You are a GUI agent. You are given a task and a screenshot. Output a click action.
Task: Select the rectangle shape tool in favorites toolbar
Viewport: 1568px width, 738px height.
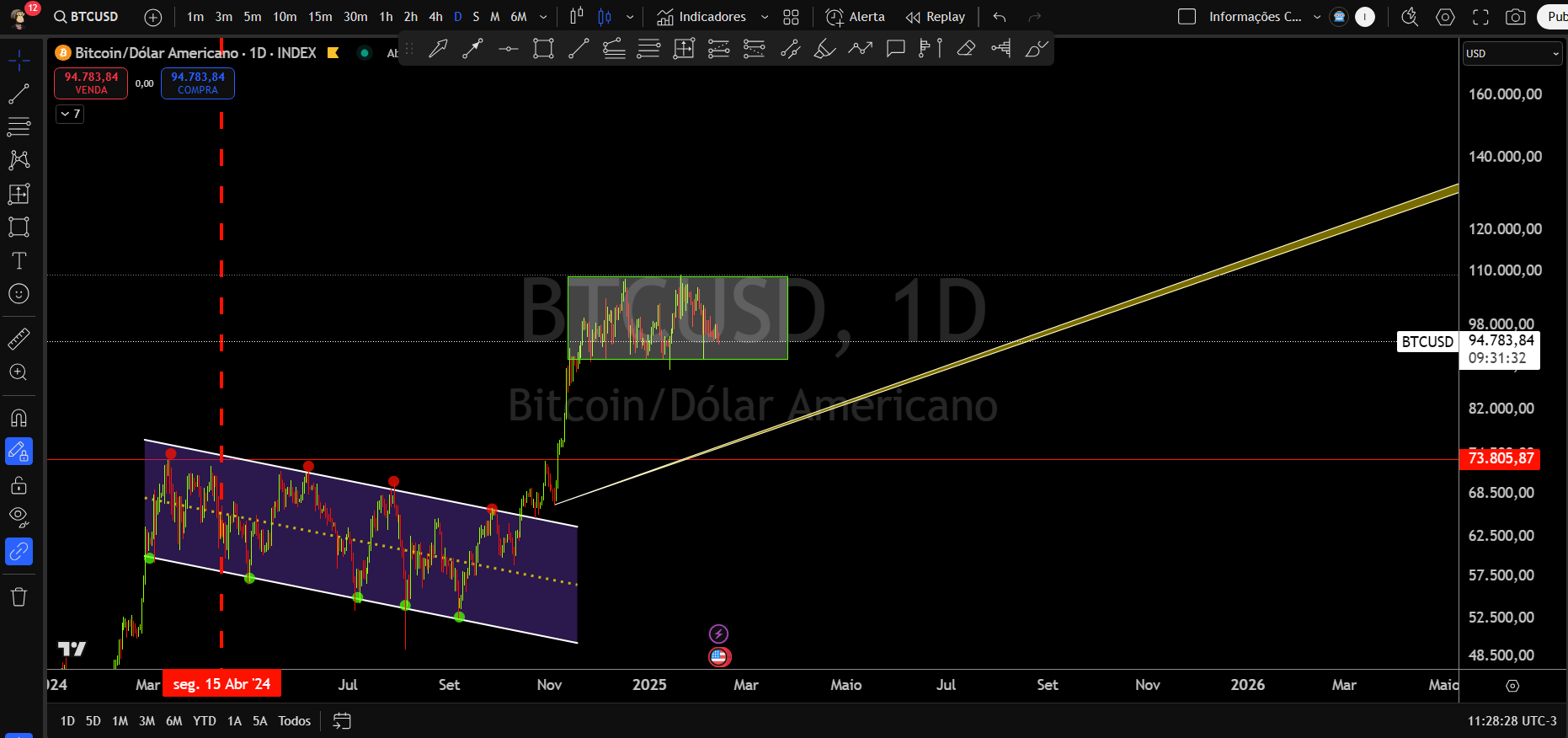click(x=543, y=49)
